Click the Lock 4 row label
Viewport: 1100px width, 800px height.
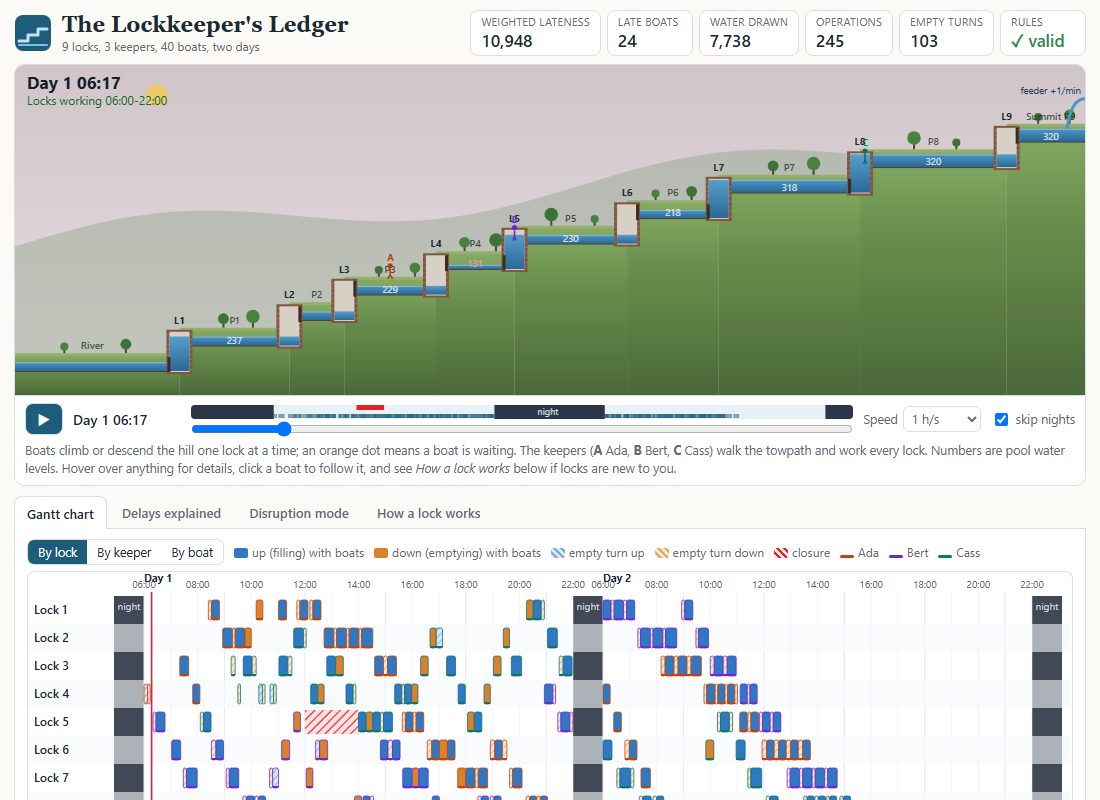pyautogui.click(x=51, y=694)
